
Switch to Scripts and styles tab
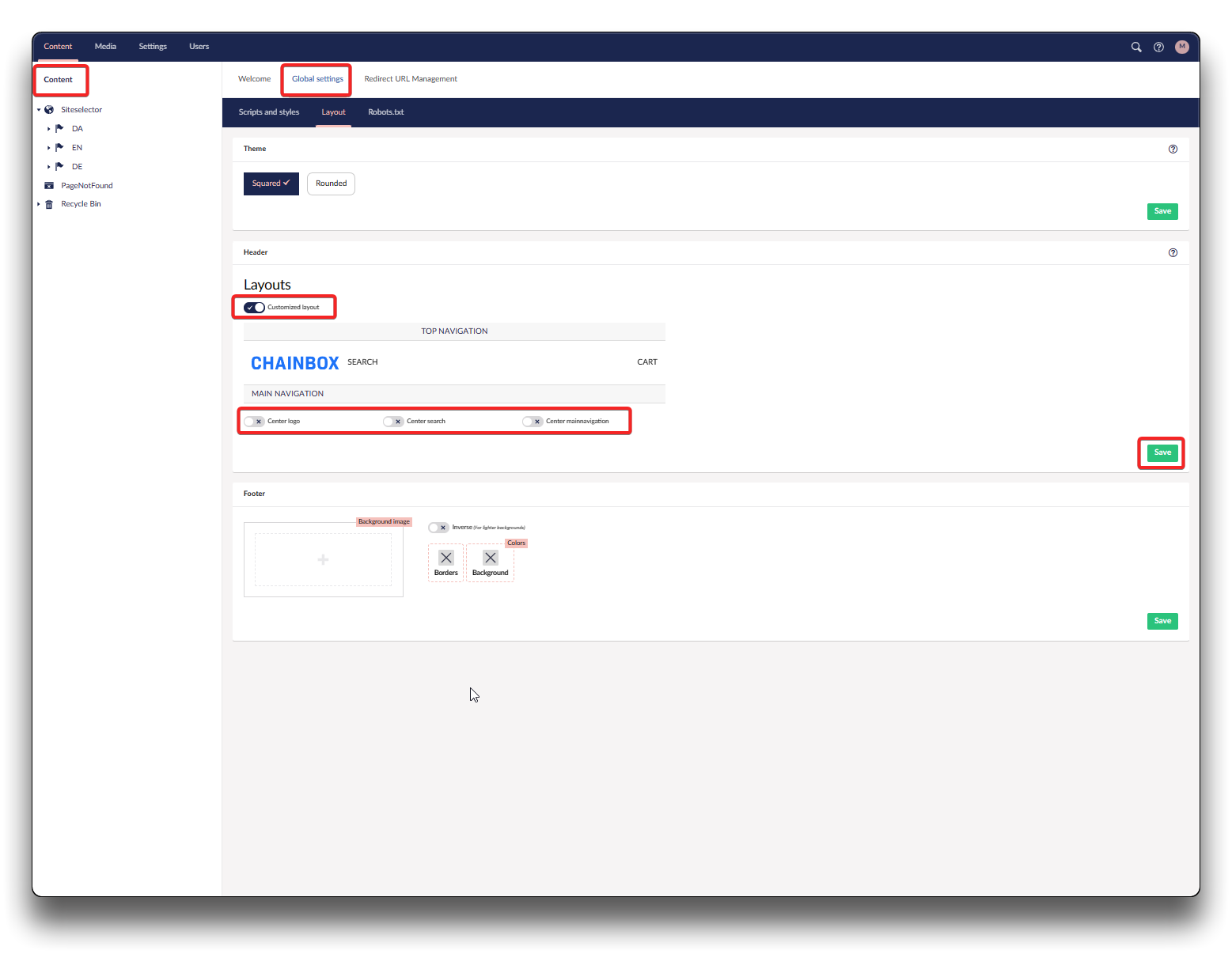269,112
